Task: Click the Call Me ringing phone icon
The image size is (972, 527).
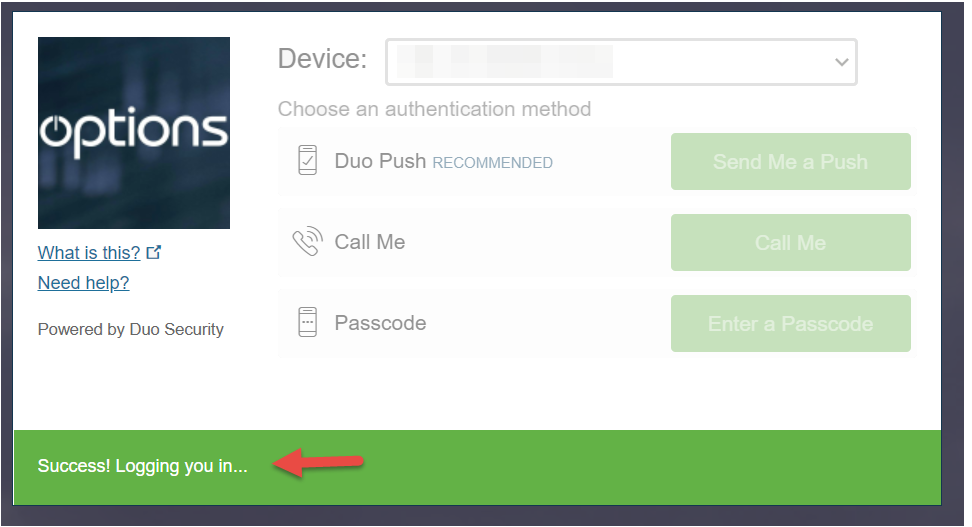Action: (307, 241)
